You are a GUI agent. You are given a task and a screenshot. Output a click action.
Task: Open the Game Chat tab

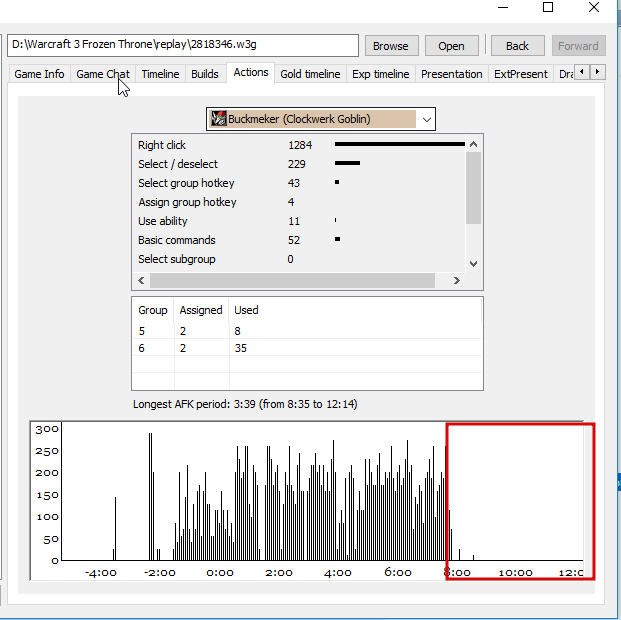(x=103, y=74)
